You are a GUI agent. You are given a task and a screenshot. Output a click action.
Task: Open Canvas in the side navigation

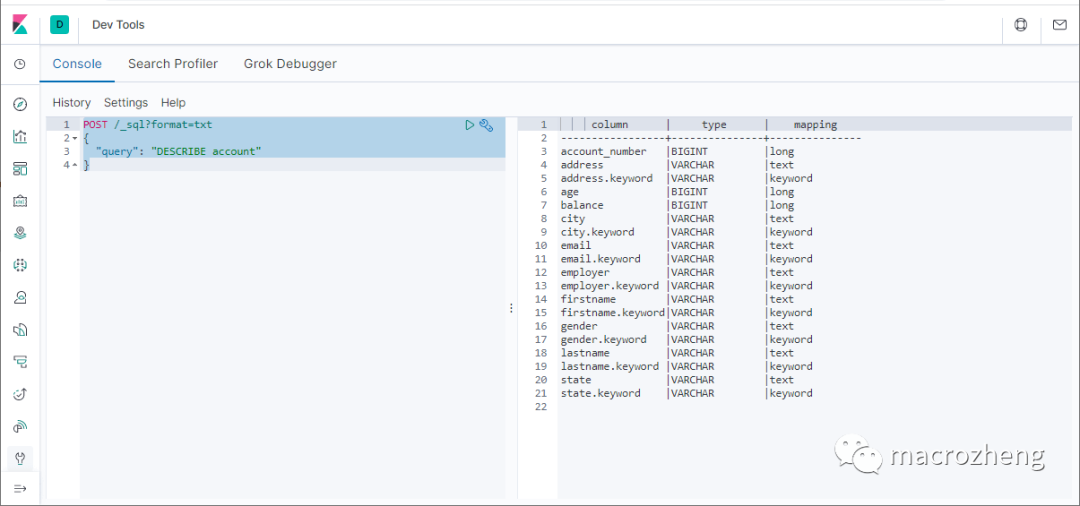(x=20, y=201)
